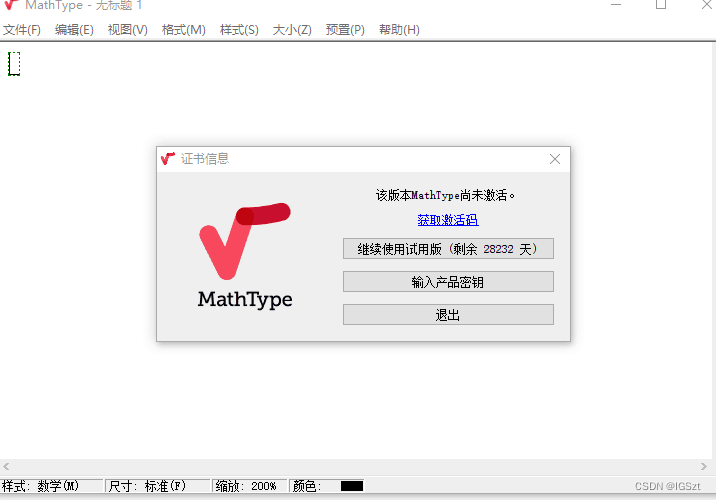The image size is (716, 500).
Task: Open the 预置(P) menu
Action: point(345,30)
